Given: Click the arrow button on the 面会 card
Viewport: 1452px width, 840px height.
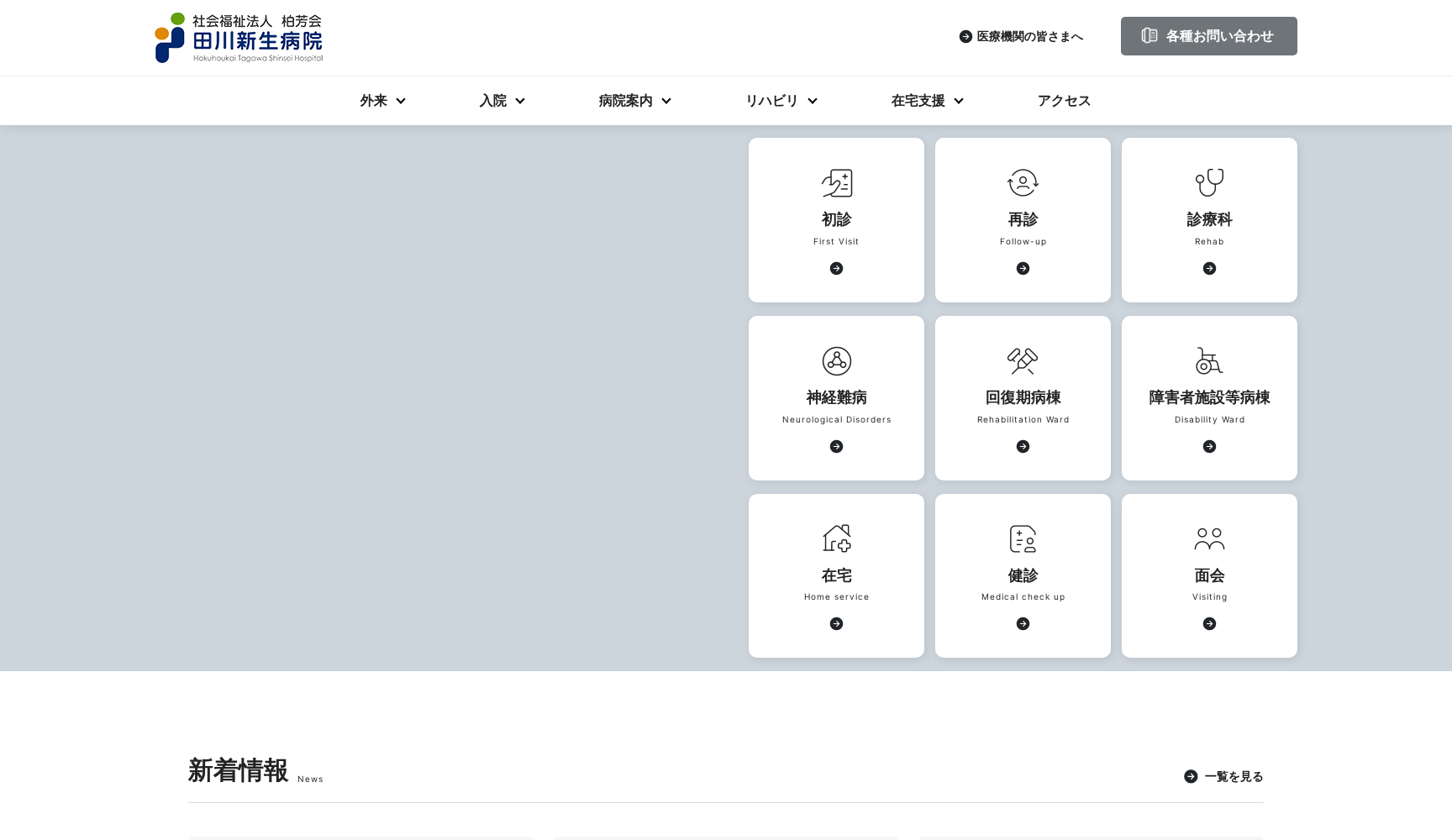Looking at the screenshot, I should point(1209,623).
